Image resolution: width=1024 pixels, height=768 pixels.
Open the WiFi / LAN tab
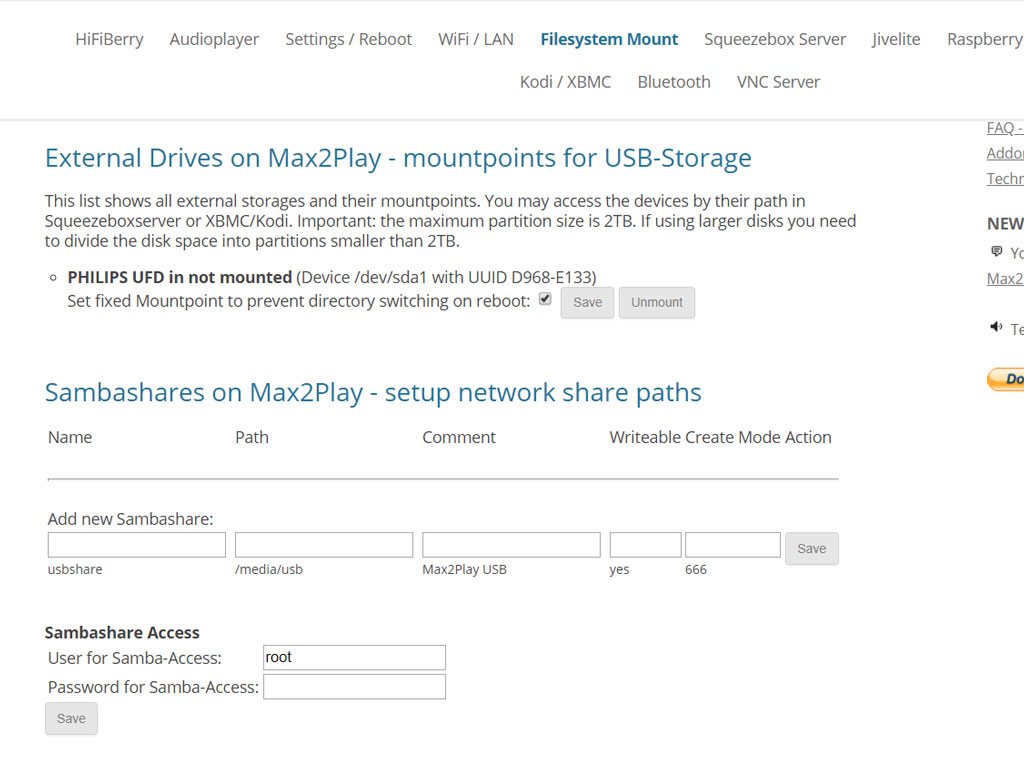[x=476, y=39]
